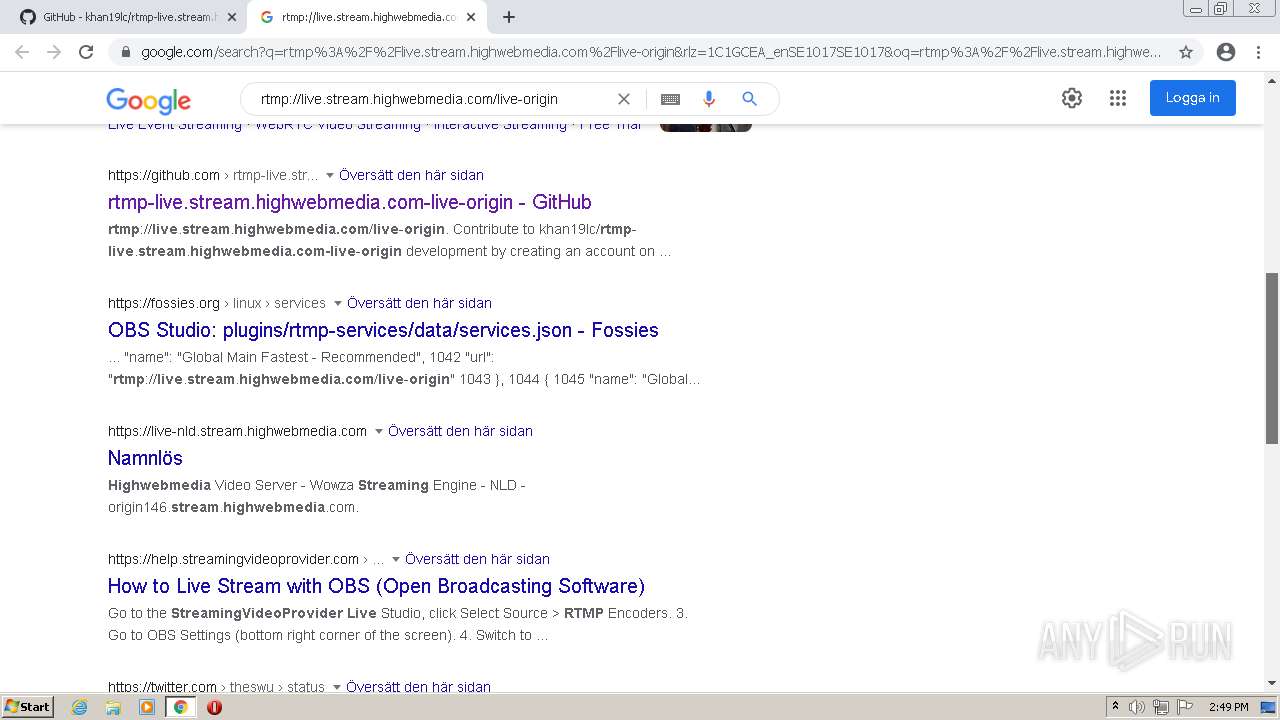The image size is (1280, 720).
Task: Open the red security app in taskbar
Action: click(x=214, y=707)
